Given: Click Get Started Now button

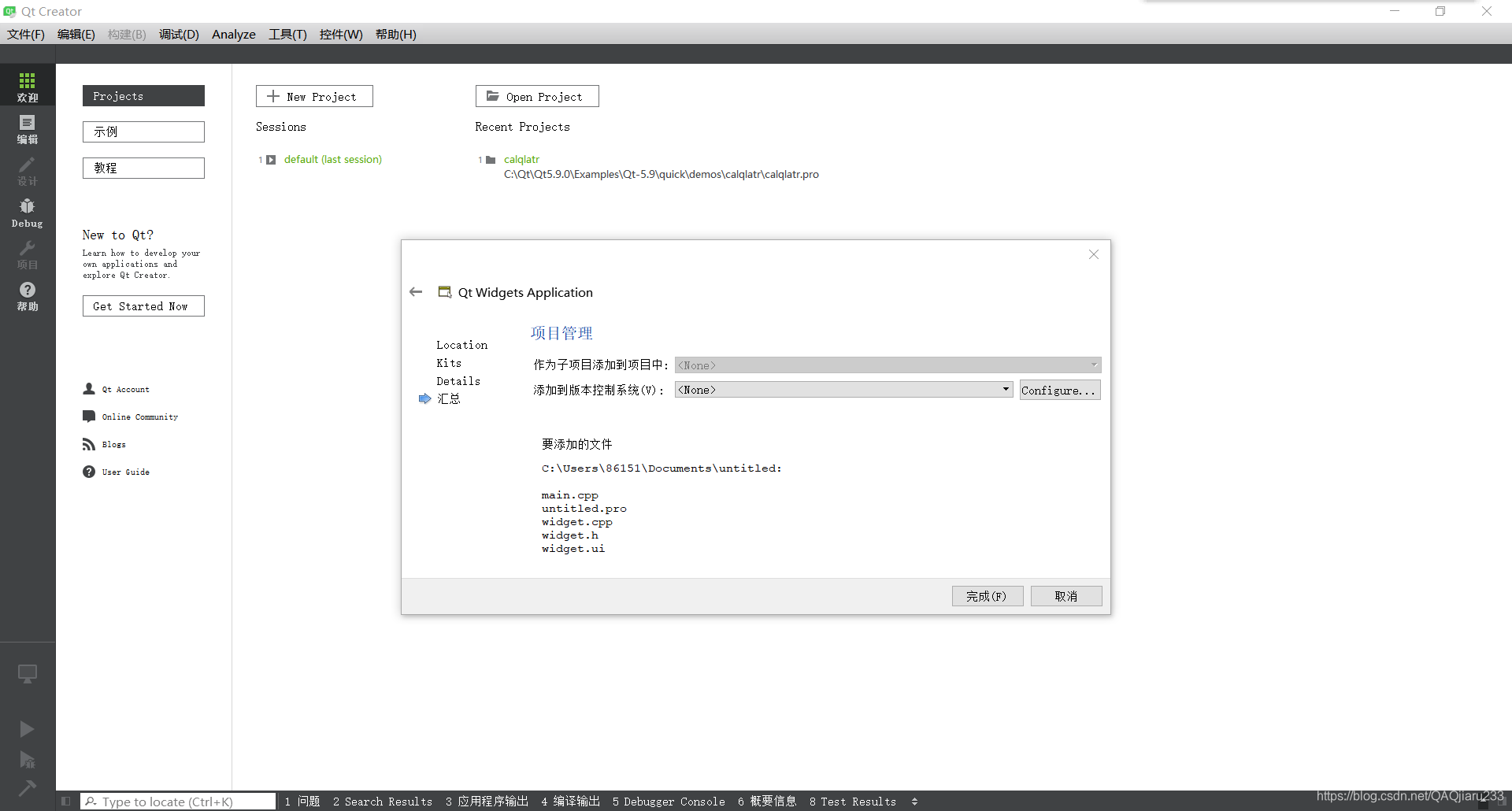Looking at the screenshot, I should [x=143, y=306].
